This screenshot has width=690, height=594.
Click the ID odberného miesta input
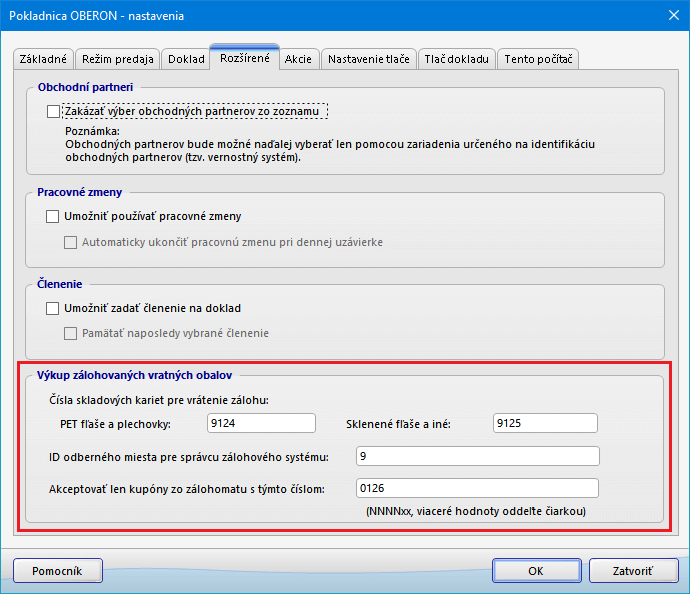click(476, 456)
